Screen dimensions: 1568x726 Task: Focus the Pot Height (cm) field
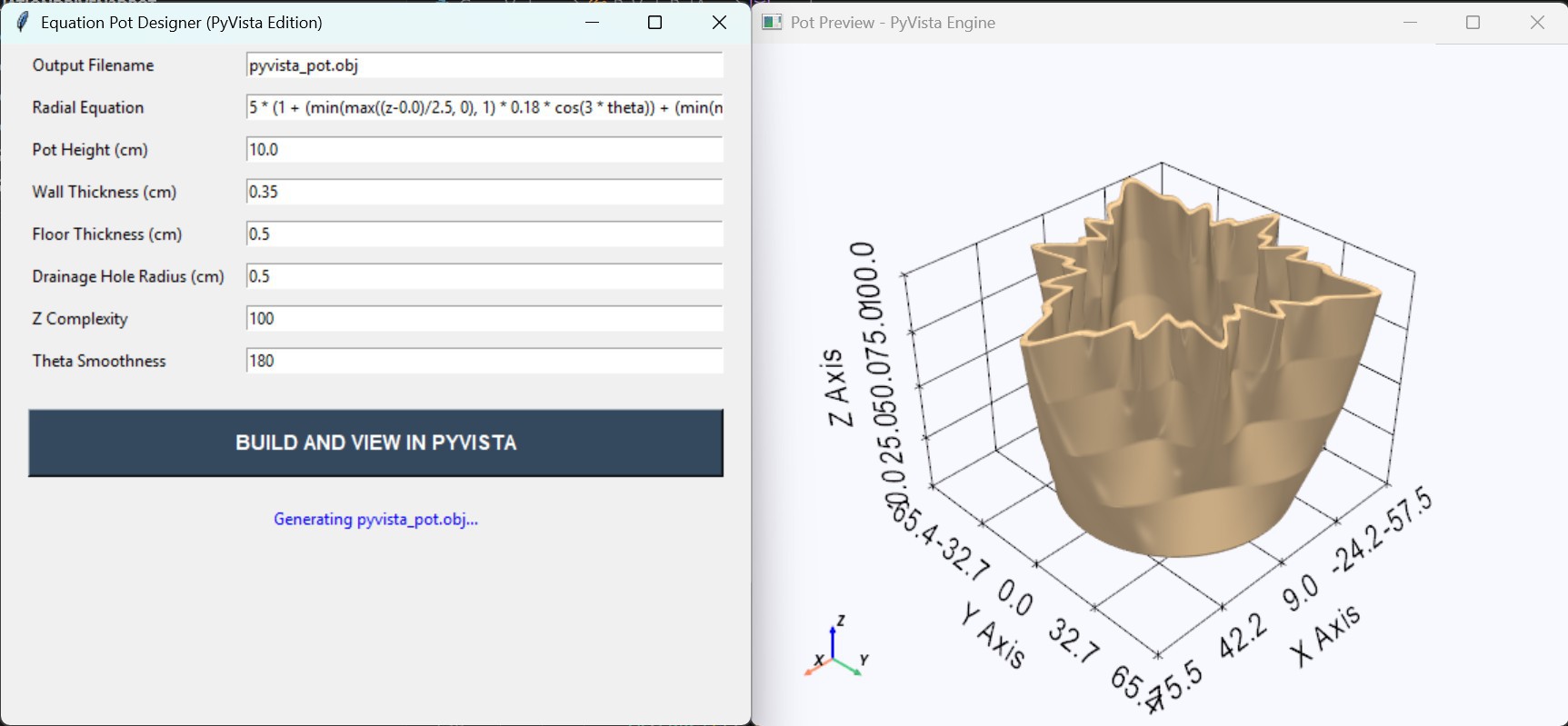coord(484,150)
